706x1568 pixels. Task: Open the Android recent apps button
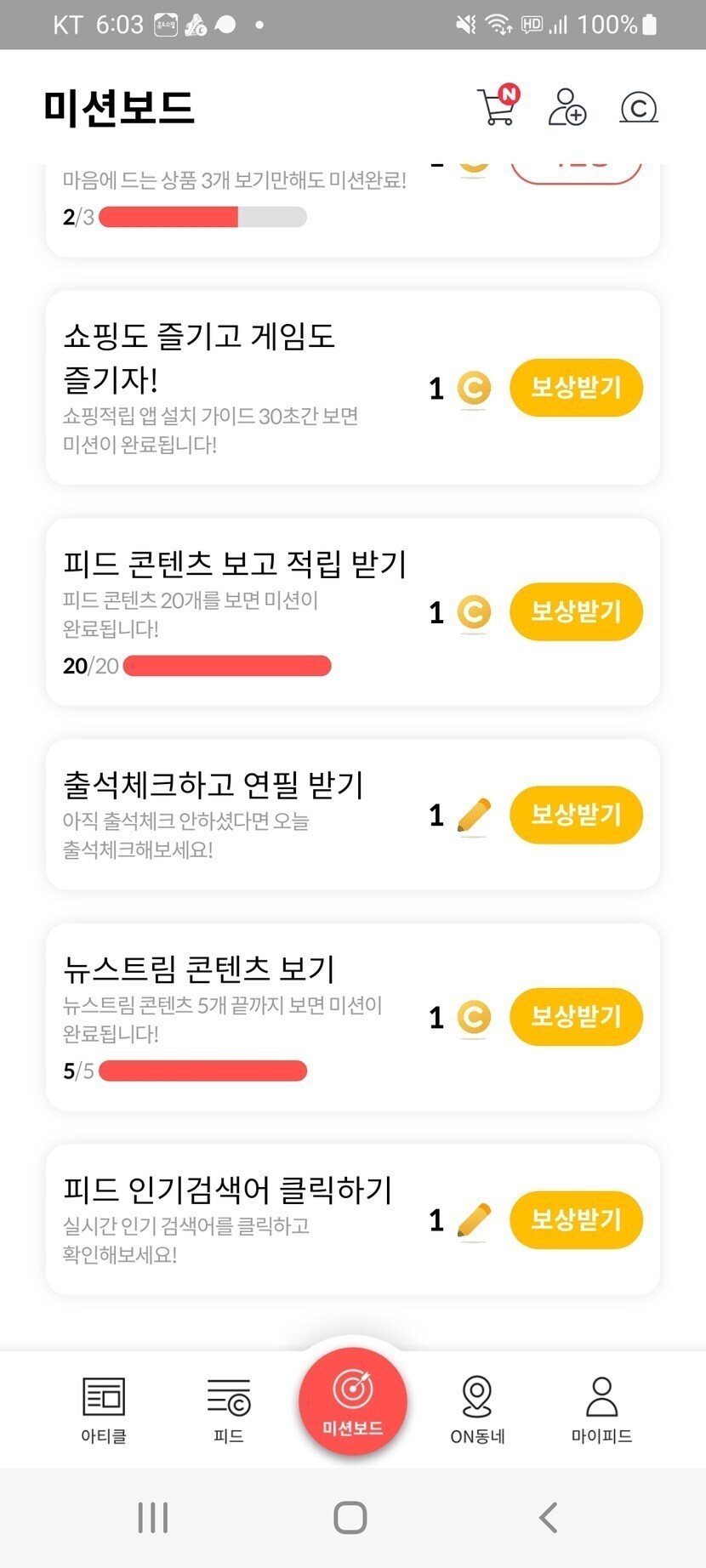click(153, 1517)
